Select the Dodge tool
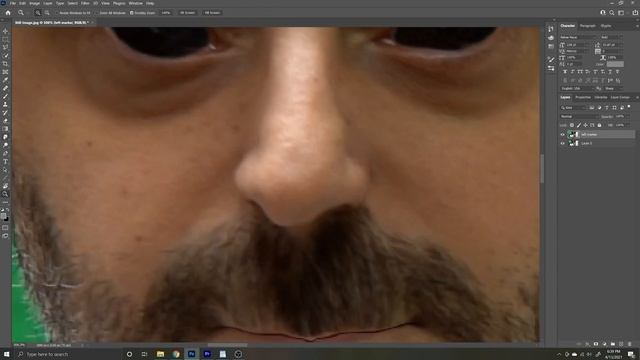This screenshot has height=360, width=640. click(5, 145)
